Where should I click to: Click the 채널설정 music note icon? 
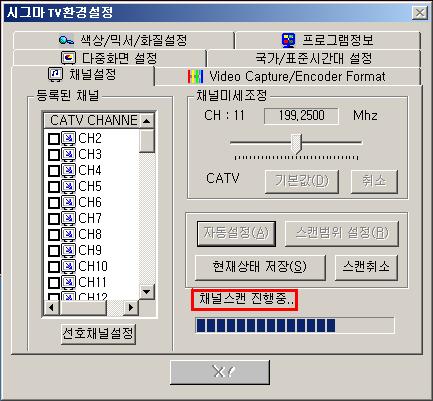[x=55, y=74]
